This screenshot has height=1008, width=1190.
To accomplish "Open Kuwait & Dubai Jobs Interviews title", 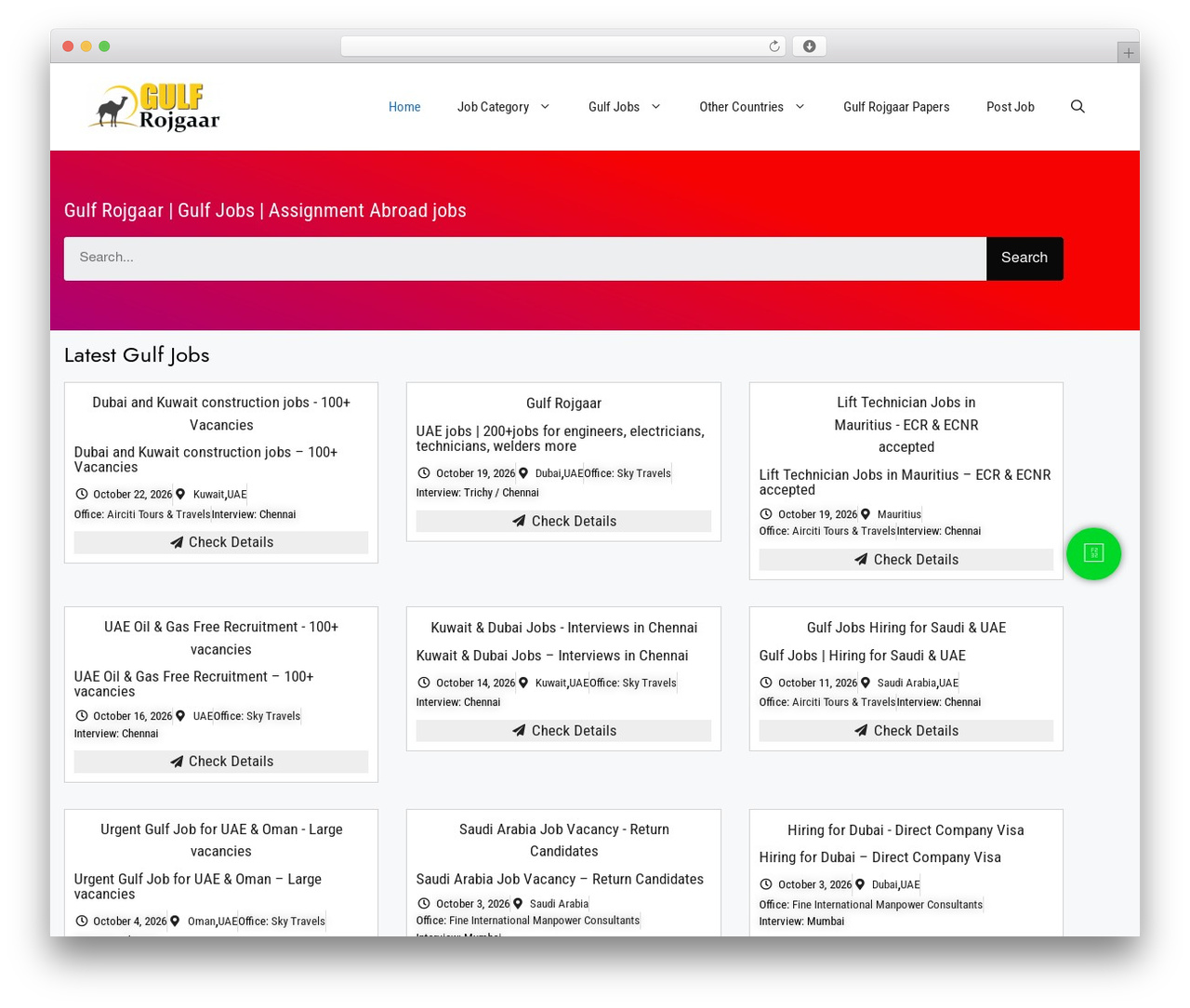I will [x=563, y=628].
